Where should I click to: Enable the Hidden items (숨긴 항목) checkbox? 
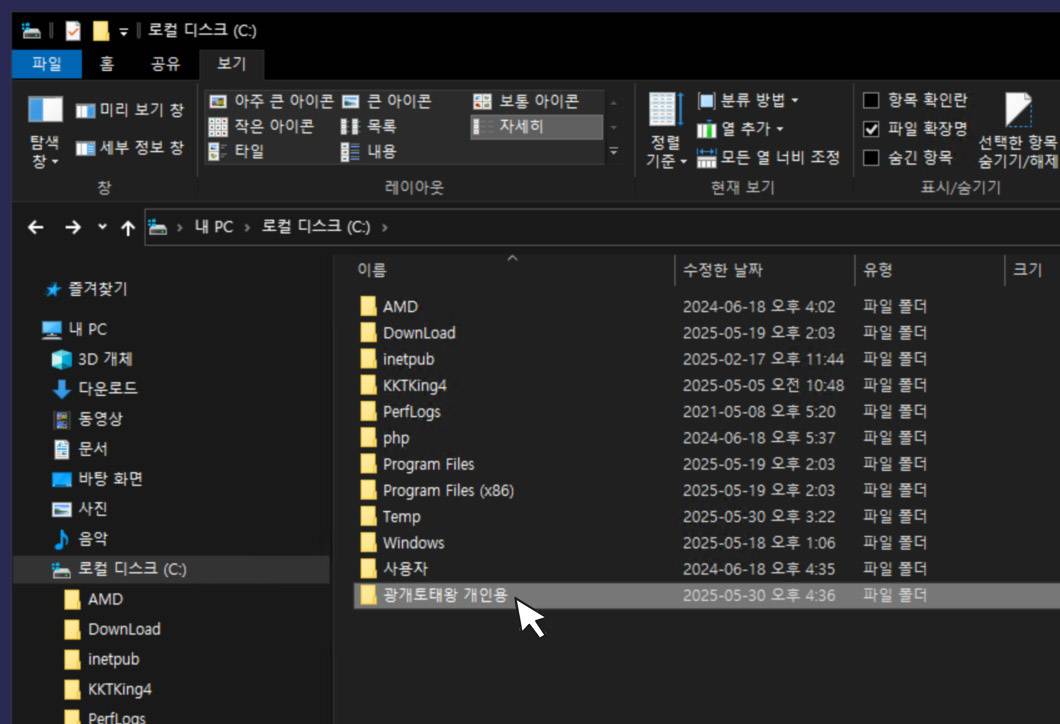(x=871, y=157)
